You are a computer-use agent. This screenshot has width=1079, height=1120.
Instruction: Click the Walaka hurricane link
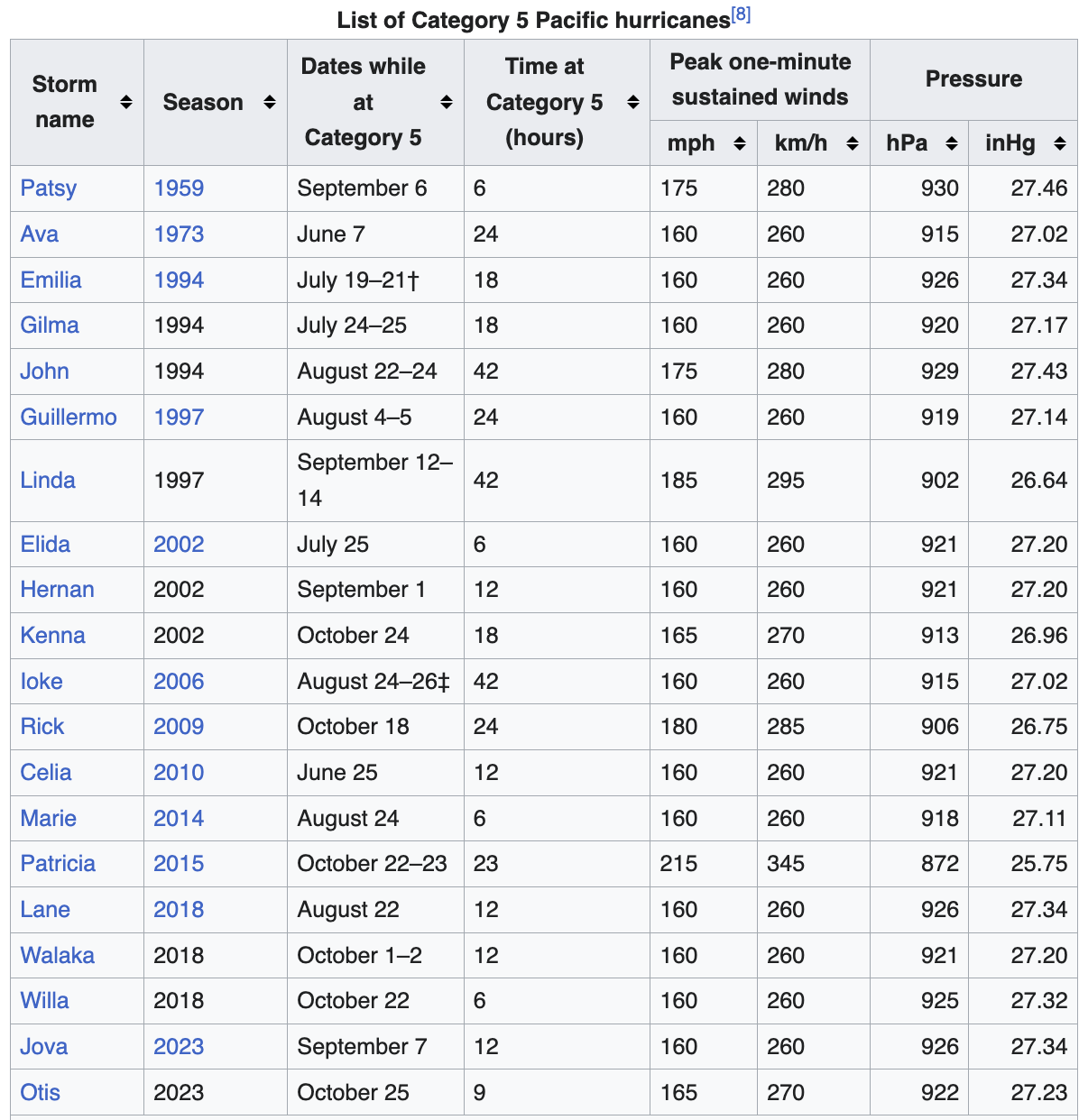[x=58, y=956]
